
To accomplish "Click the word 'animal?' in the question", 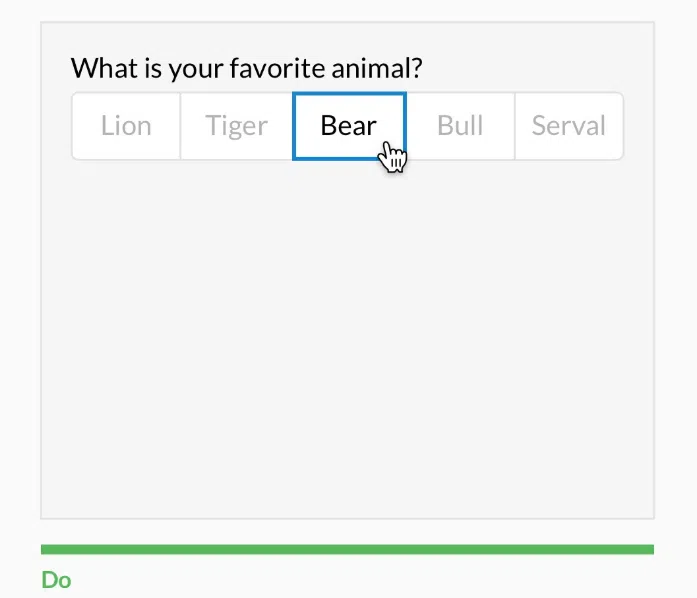I will click(x=377, y=68).
